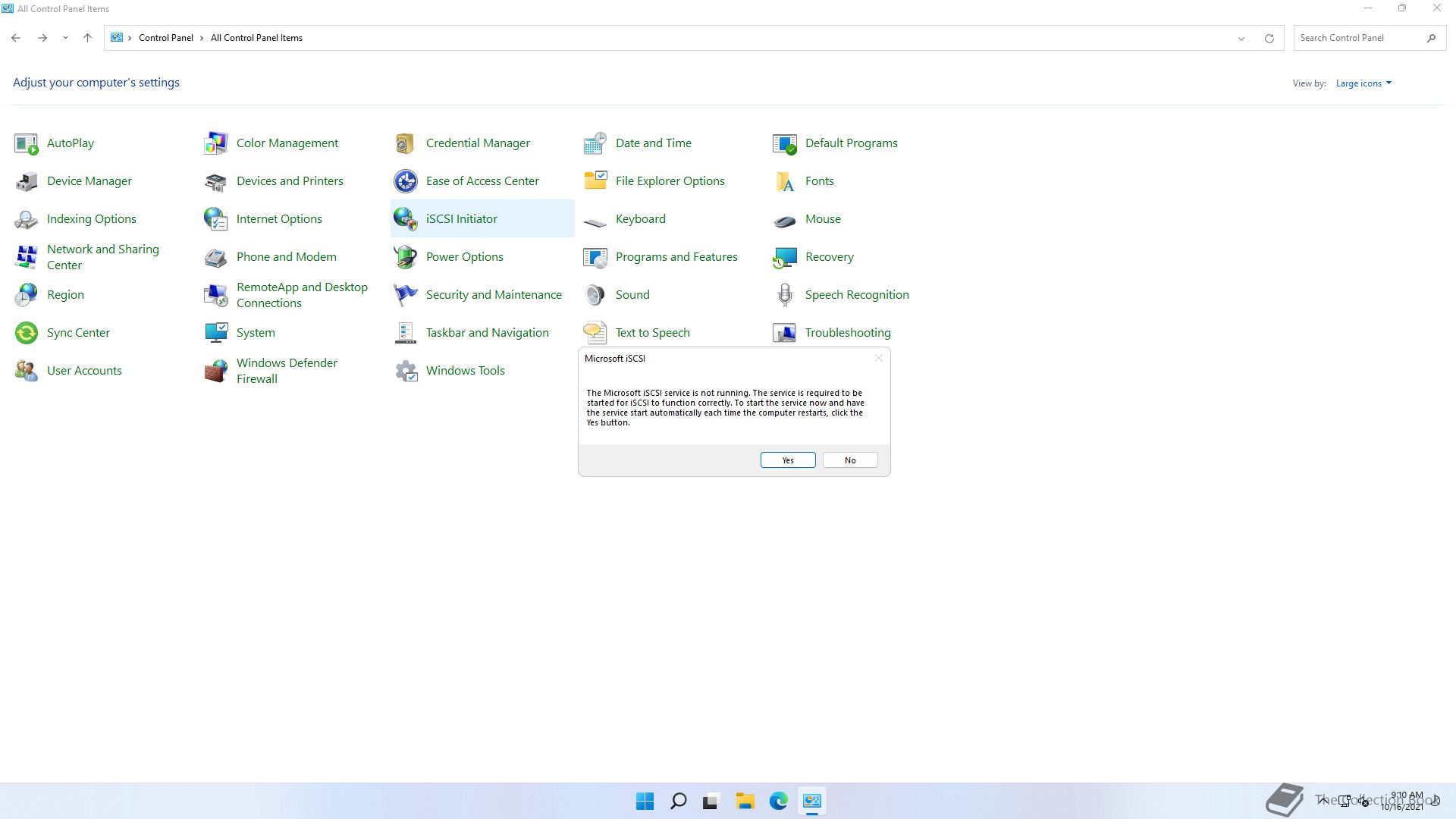Click No in Microsoft iSCSI dialog
1456x819 pixels.
[850, 460]
